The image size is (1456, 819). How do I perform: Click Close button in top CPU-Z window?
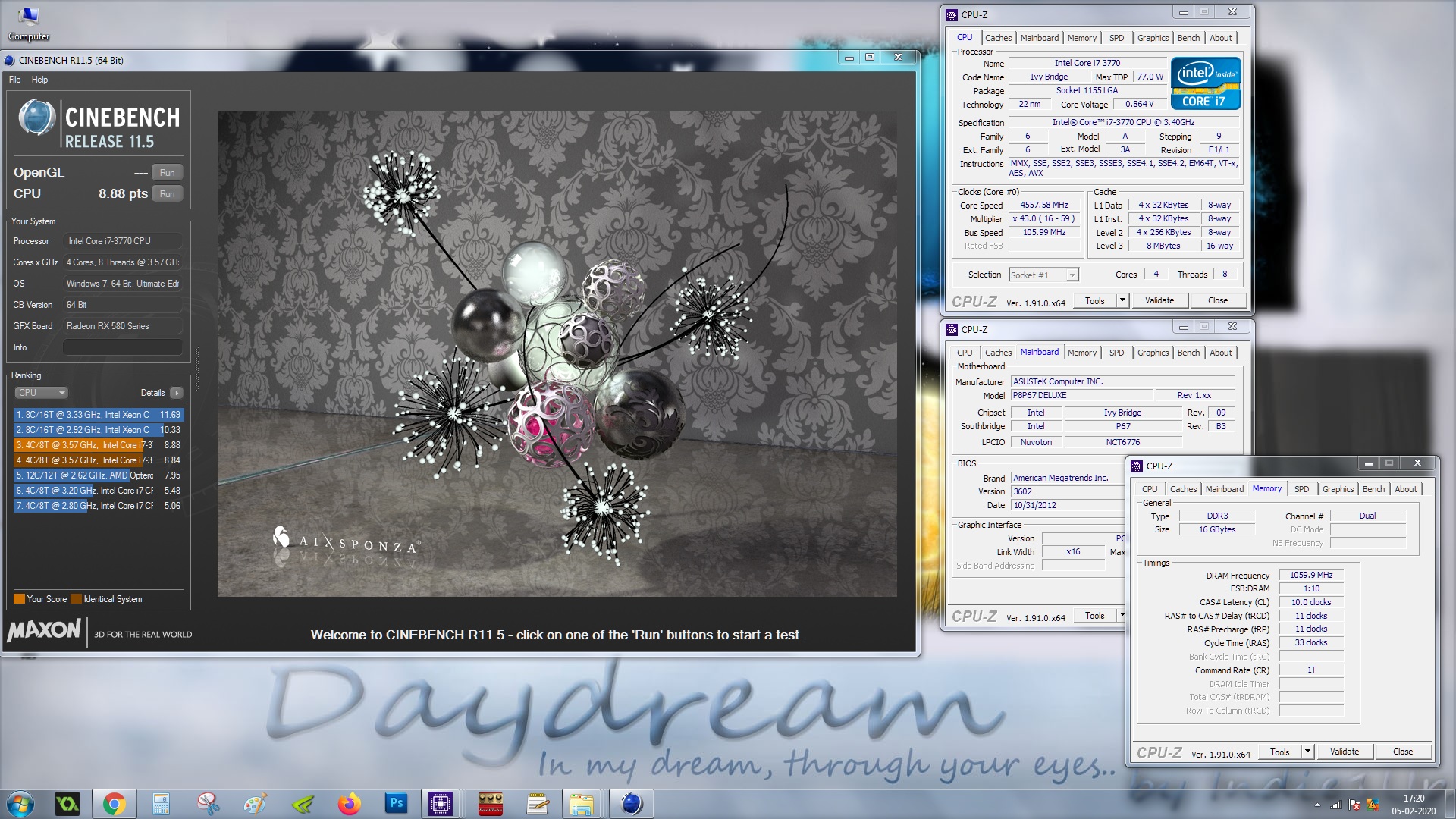[x=1218, y=301]
